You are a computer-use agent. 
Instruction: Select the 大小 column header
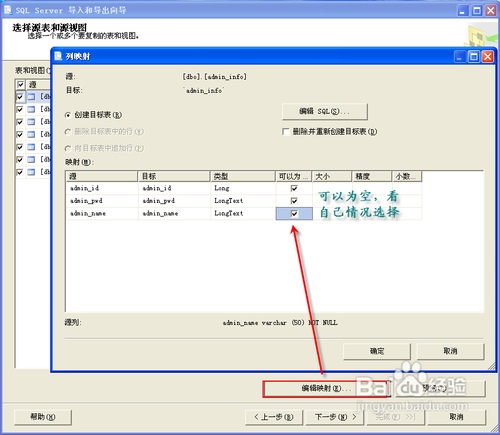click(x=332, y=176)
